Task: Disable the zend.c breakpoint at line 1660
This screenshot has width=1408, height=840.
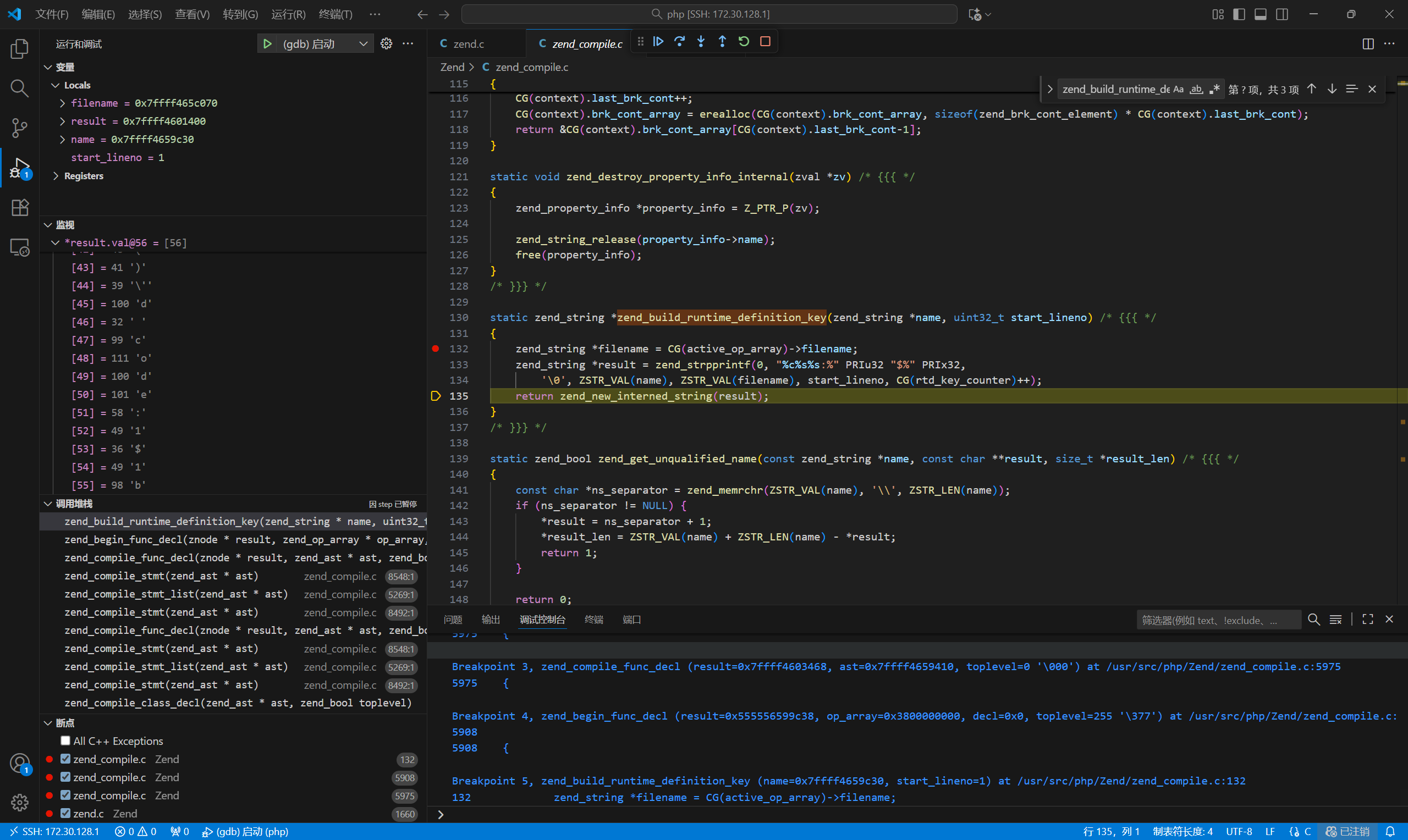Action: coord(65,813)
